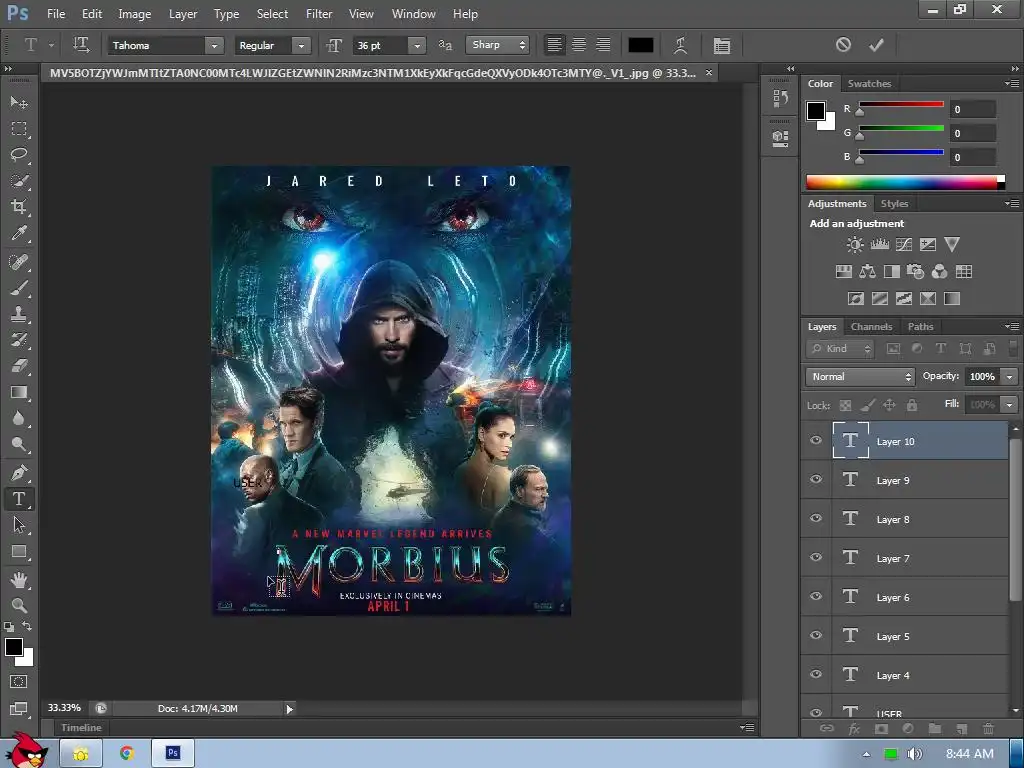Select the Lasso tool
This screenshot has width=1024, height=768.
19,155
